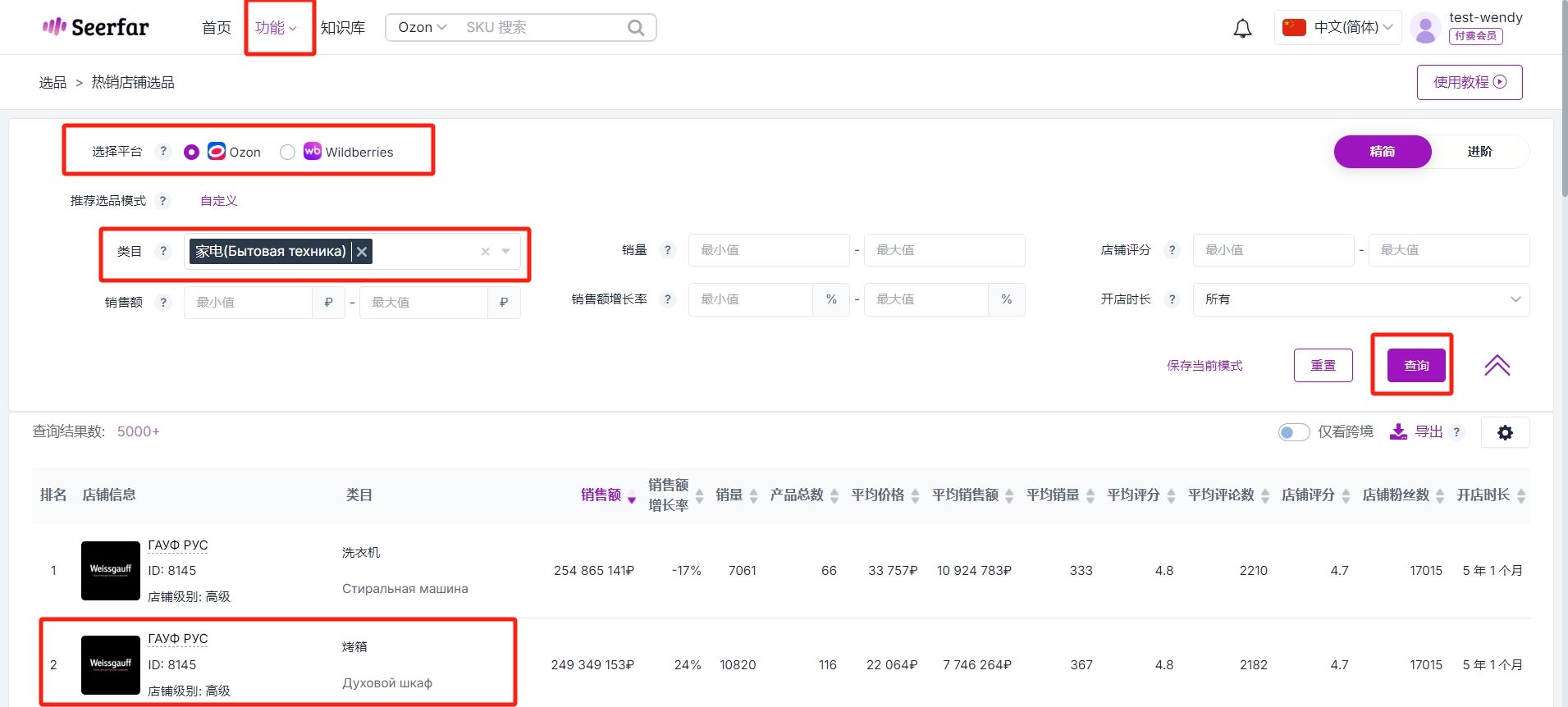Open the 中文(简体) language dropdown
The width and height of the screenshot is (1568, 707).
pyautogui.click(x=1339, y=27)
